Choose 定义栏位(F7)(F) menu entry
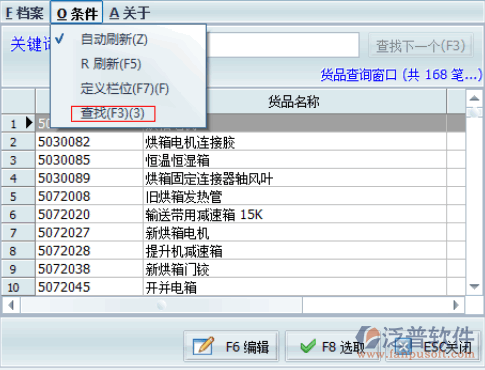 pos(125,89)
